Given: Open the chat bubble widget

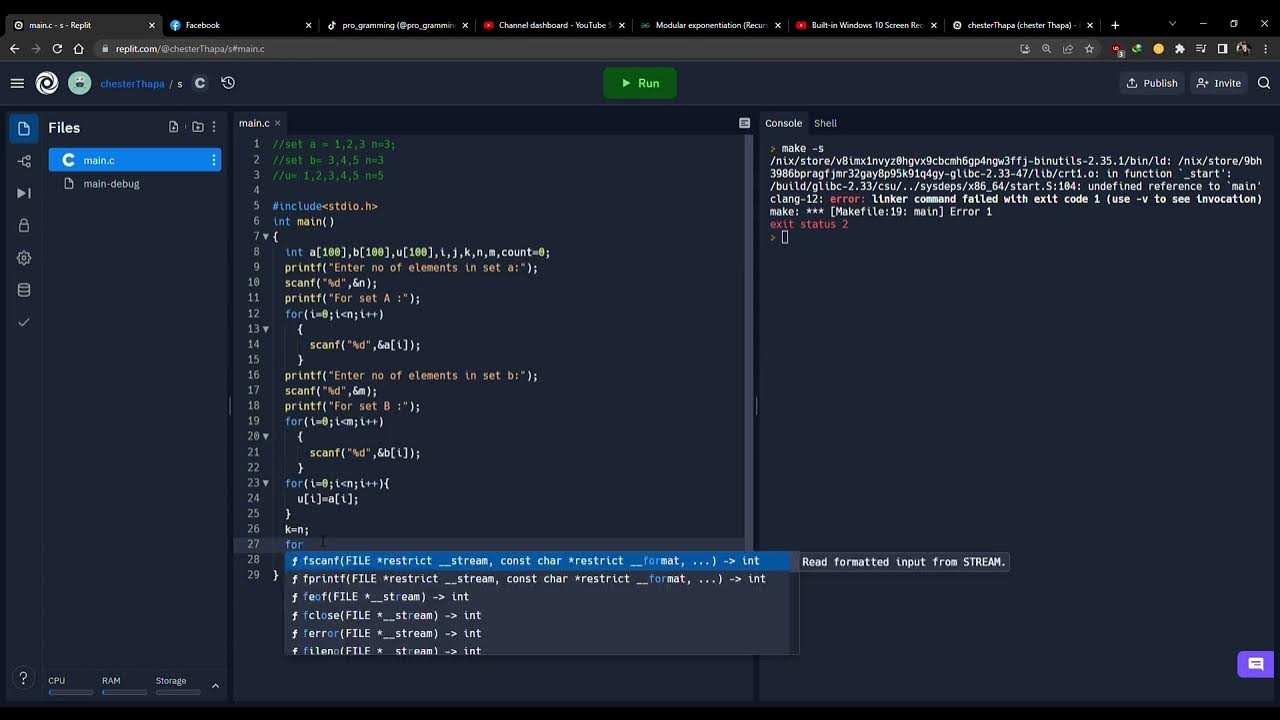Looking at the screenshot, I should [1256, 664].
